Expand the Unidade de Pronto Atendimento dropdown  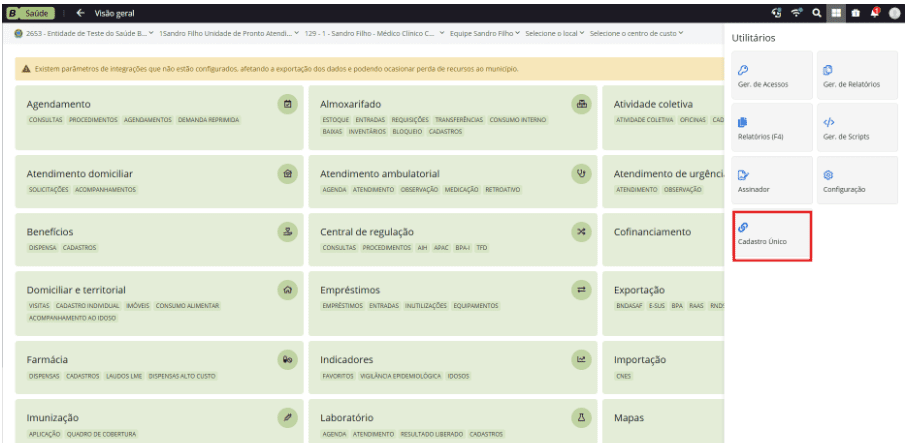point(229,34)
